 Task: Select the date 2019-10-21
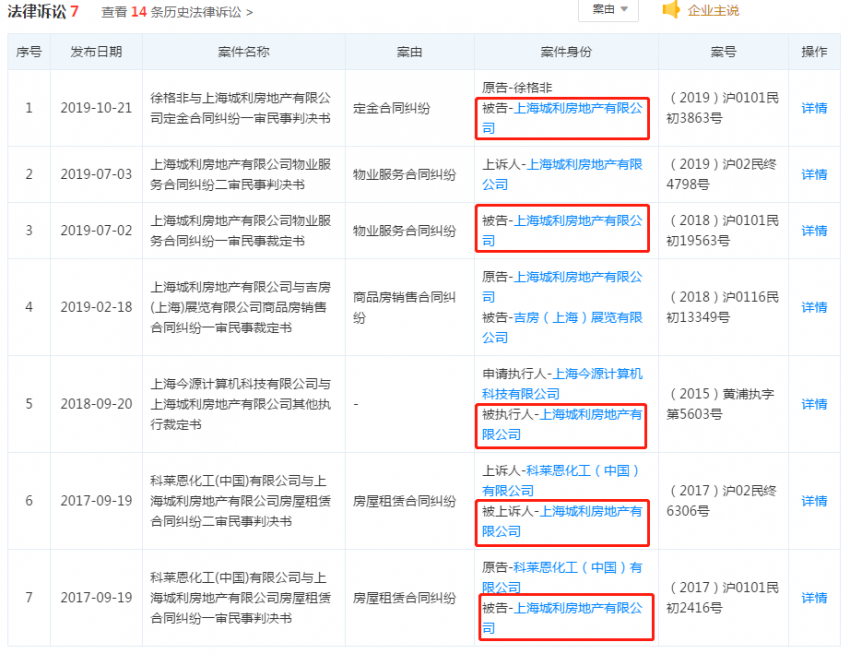96,108
